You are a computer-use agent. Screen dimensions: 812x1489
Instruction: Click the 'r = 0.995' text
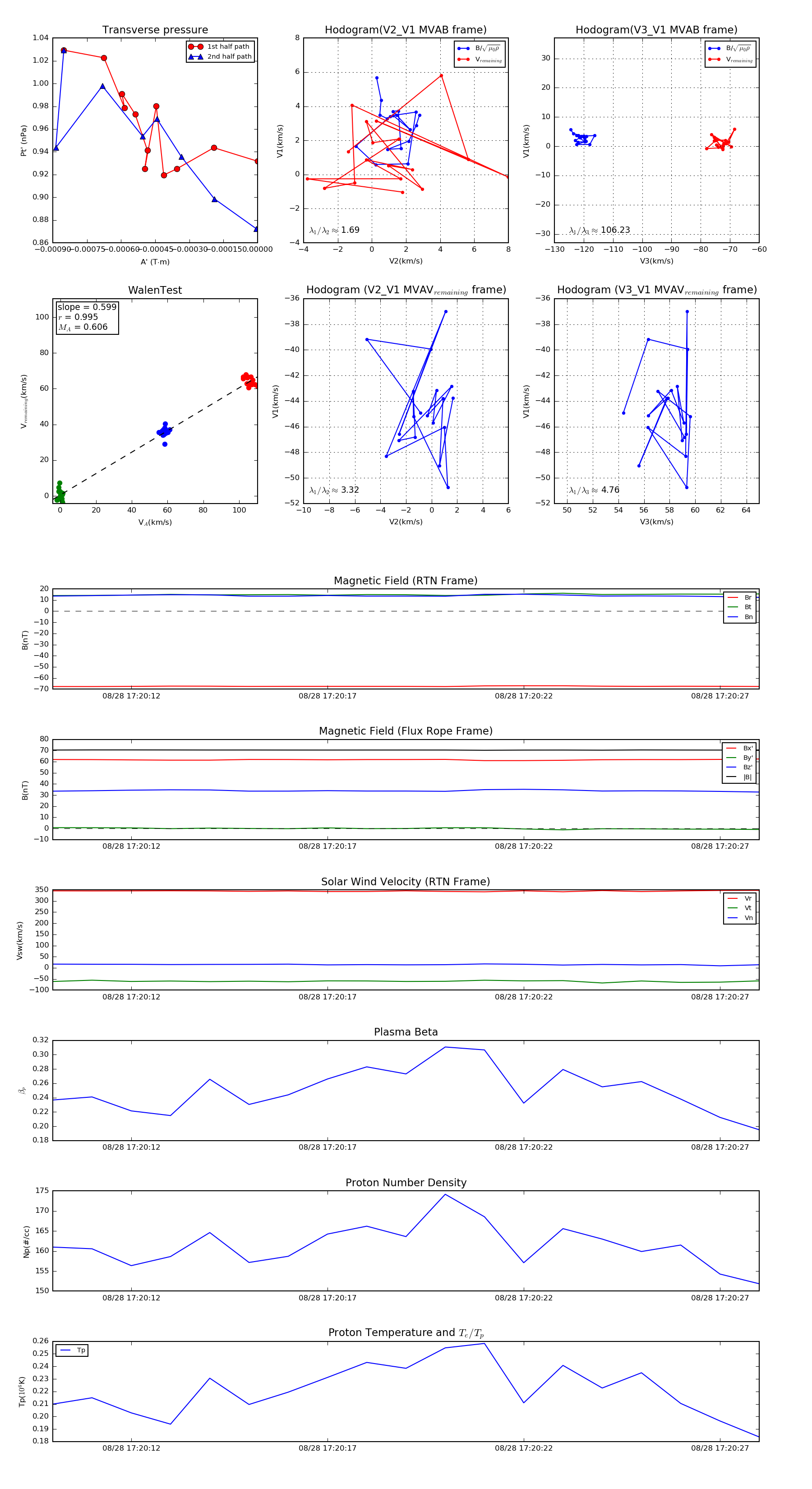click(x=78, y=317)
